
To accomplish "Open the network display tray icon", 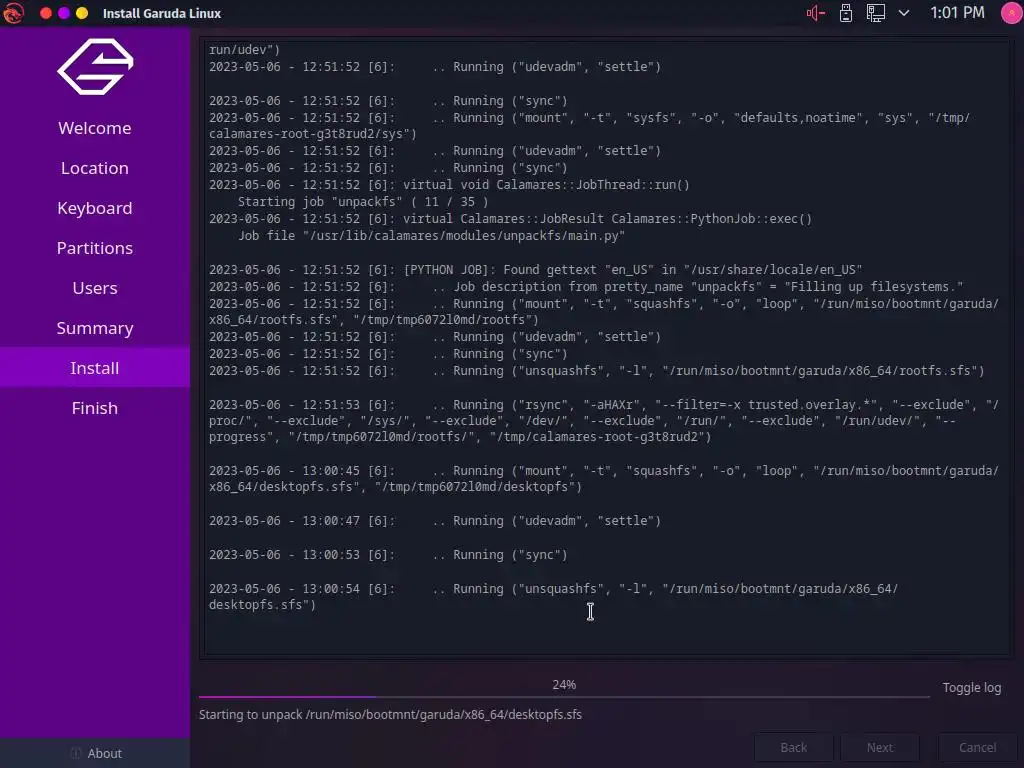I will [x=875, y=13].
